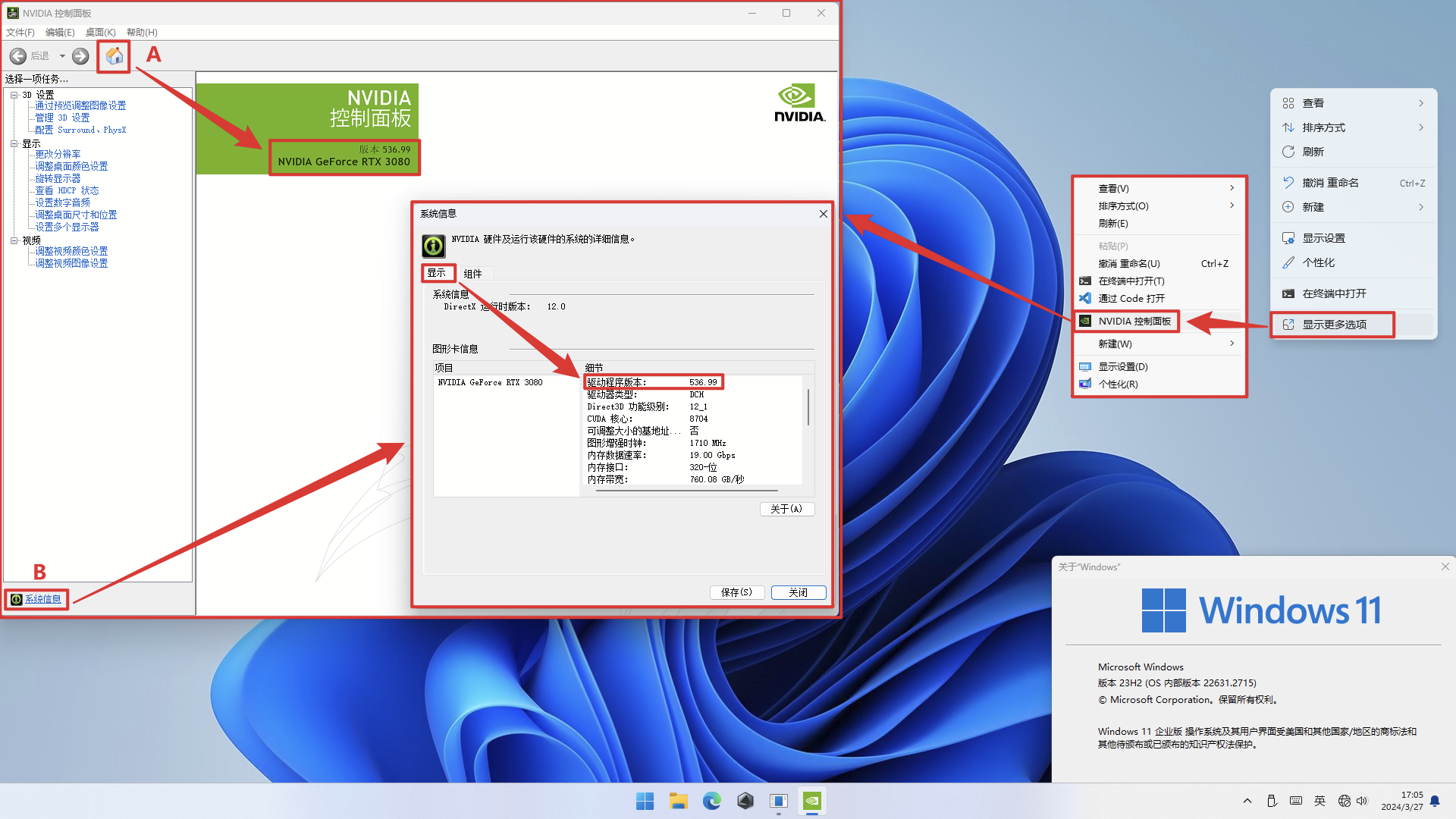Screen dimensions: 1456x819
Task: Open 调整视频颜色设置 task
Action: (x=71, y=251)
